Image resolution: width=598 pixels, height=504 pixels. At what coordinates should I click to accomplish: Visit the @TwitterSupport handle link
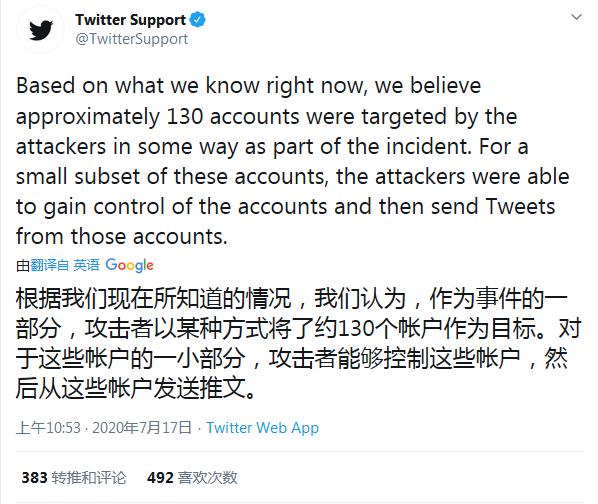pos(132,39)
